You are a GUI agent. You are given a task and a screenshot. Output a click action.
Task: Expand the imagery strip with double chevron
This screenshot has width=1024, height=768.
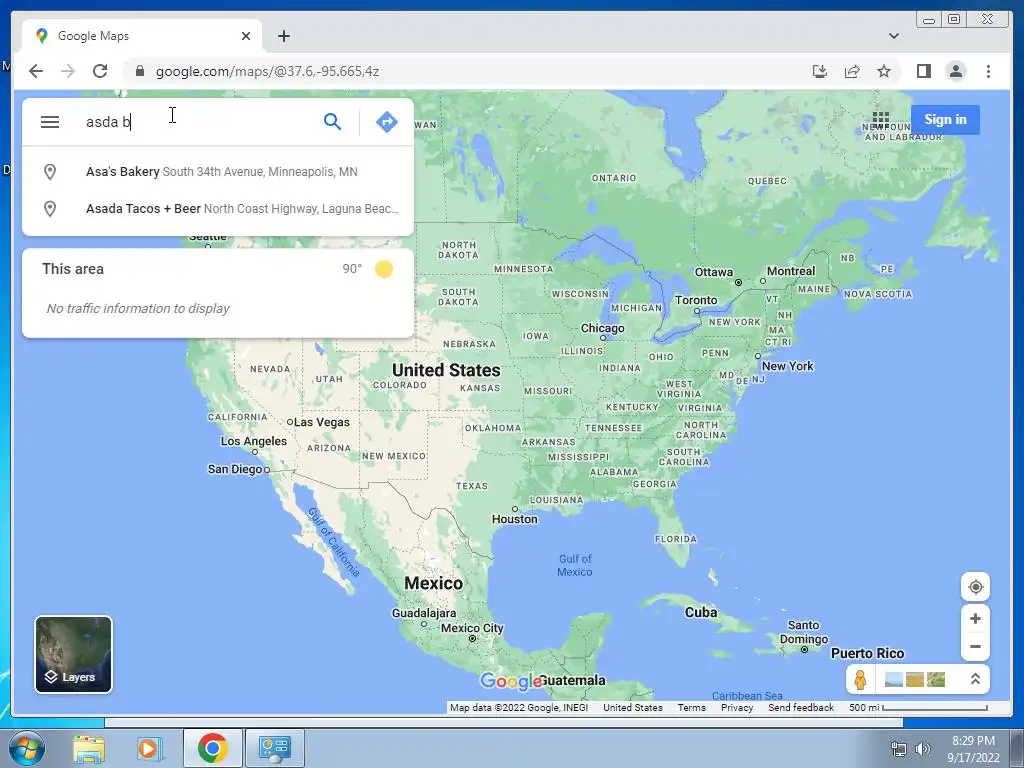click(975, 679)
